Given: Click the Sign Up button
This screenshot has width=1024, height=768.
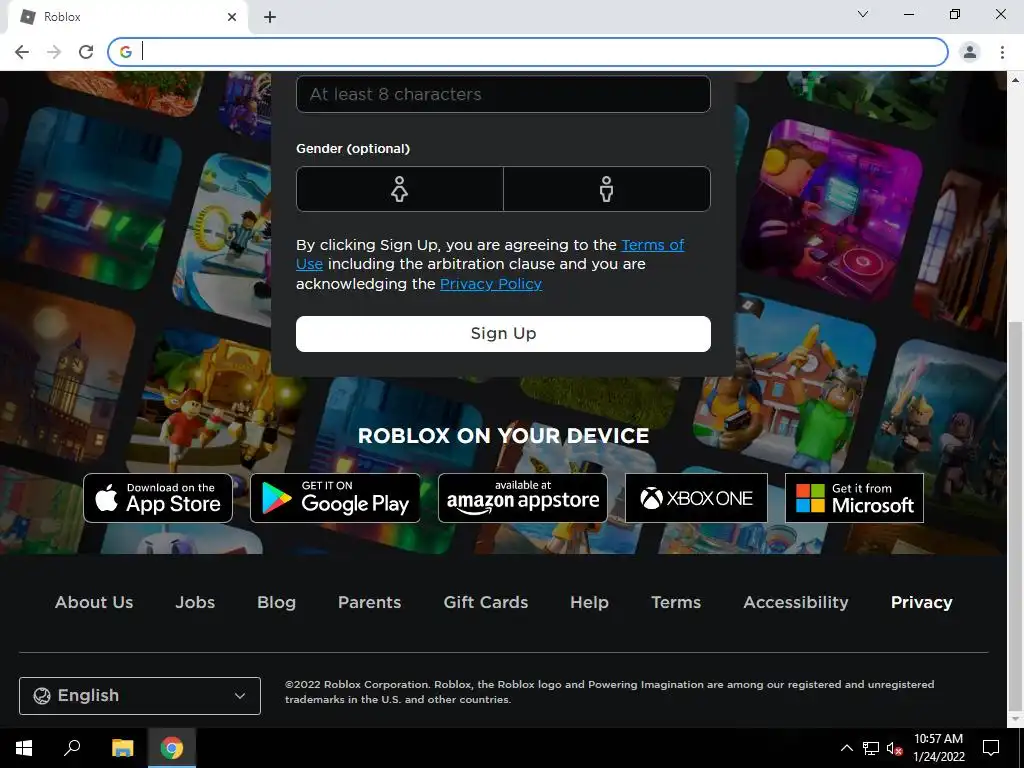Looking at the screenshot, I should (x=503, y=334).
